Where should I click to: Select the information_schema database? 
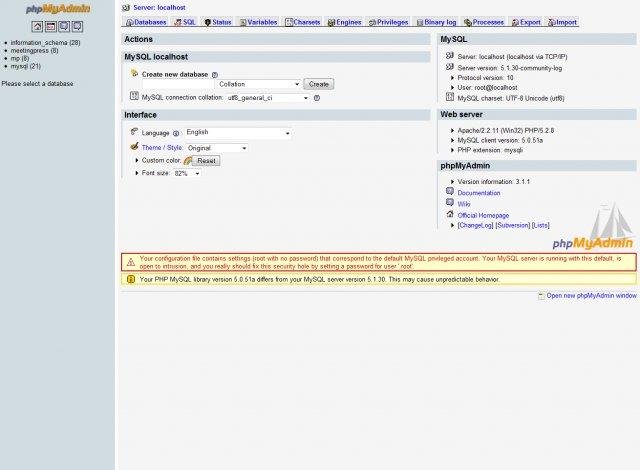[45, 43]
